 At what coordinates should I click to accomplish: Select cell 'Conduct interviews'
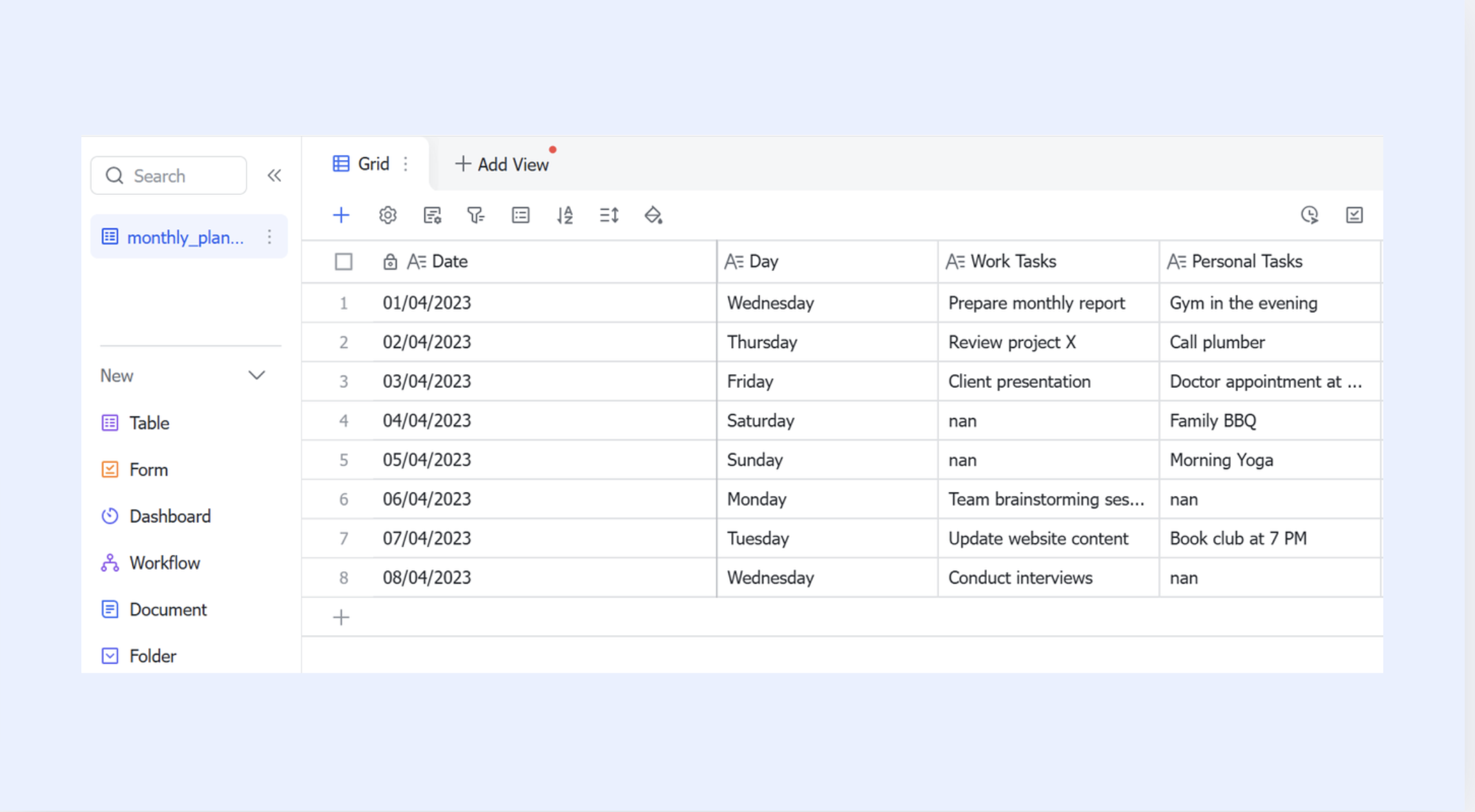pos(1049,578)
